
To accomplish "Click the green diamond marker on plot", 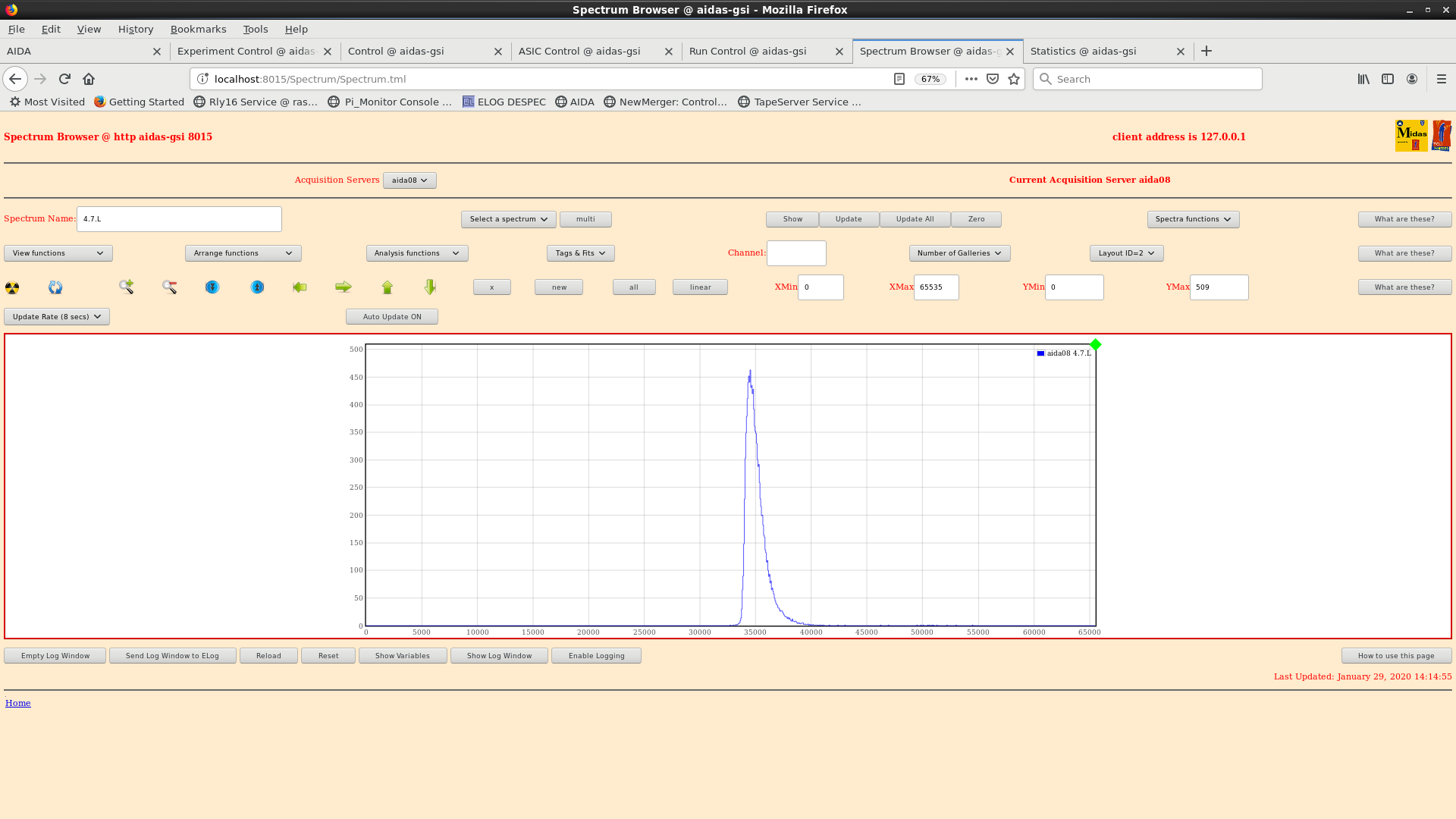I will (1096, 345).
